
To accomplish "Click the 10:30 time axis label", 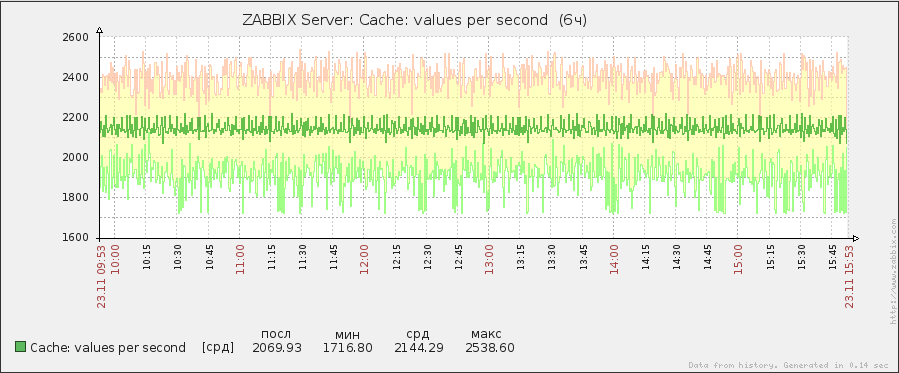I will click(x=177, y=257).
